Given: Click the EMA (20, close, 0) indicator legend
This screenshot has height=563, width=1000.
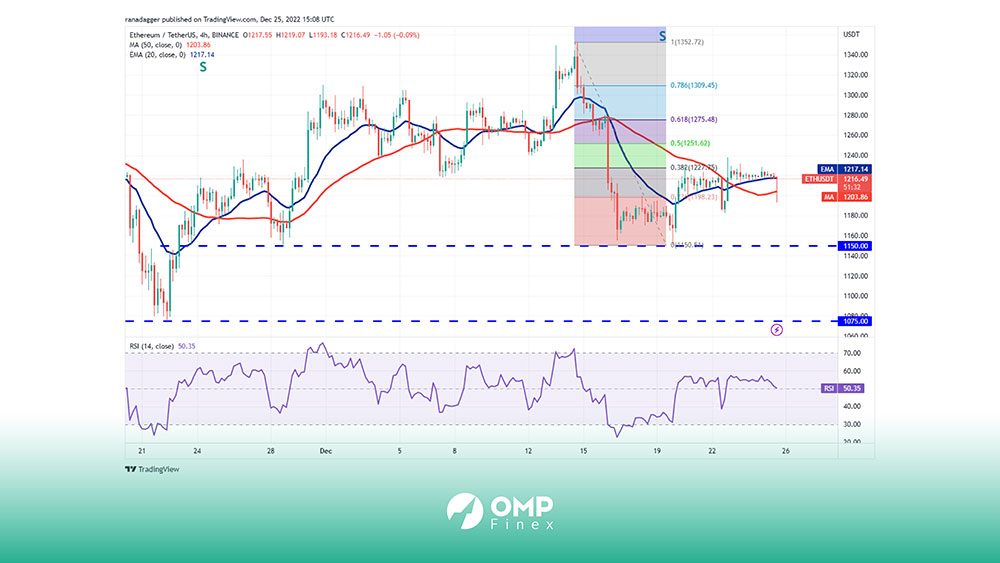Looking at the screenshot, I should [158, 55].
